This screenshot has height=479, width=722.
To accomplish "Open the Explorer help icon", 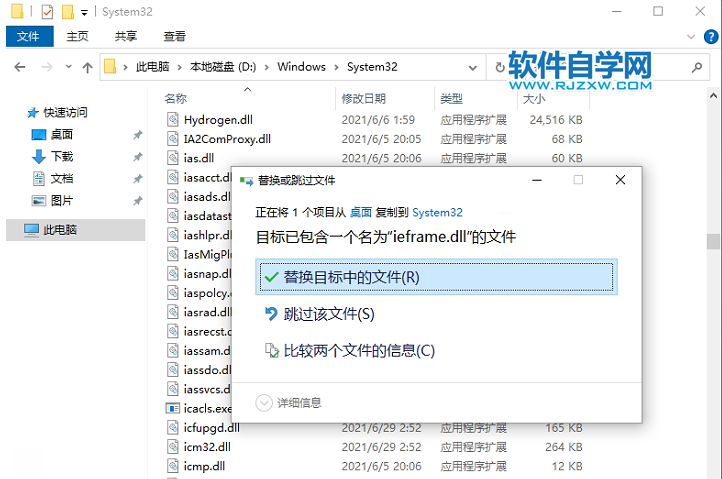I will 711,36.
